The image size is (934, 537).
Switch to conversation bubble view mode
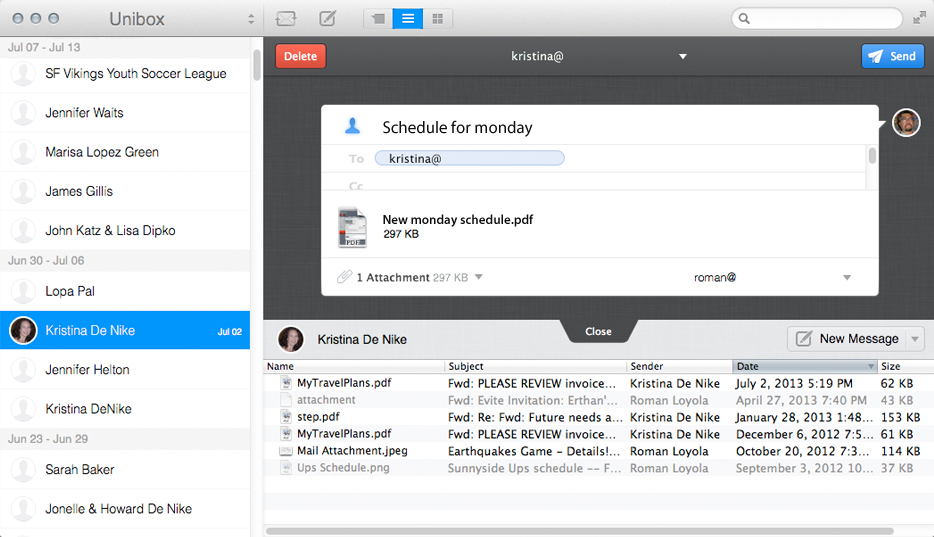point(378,19)
